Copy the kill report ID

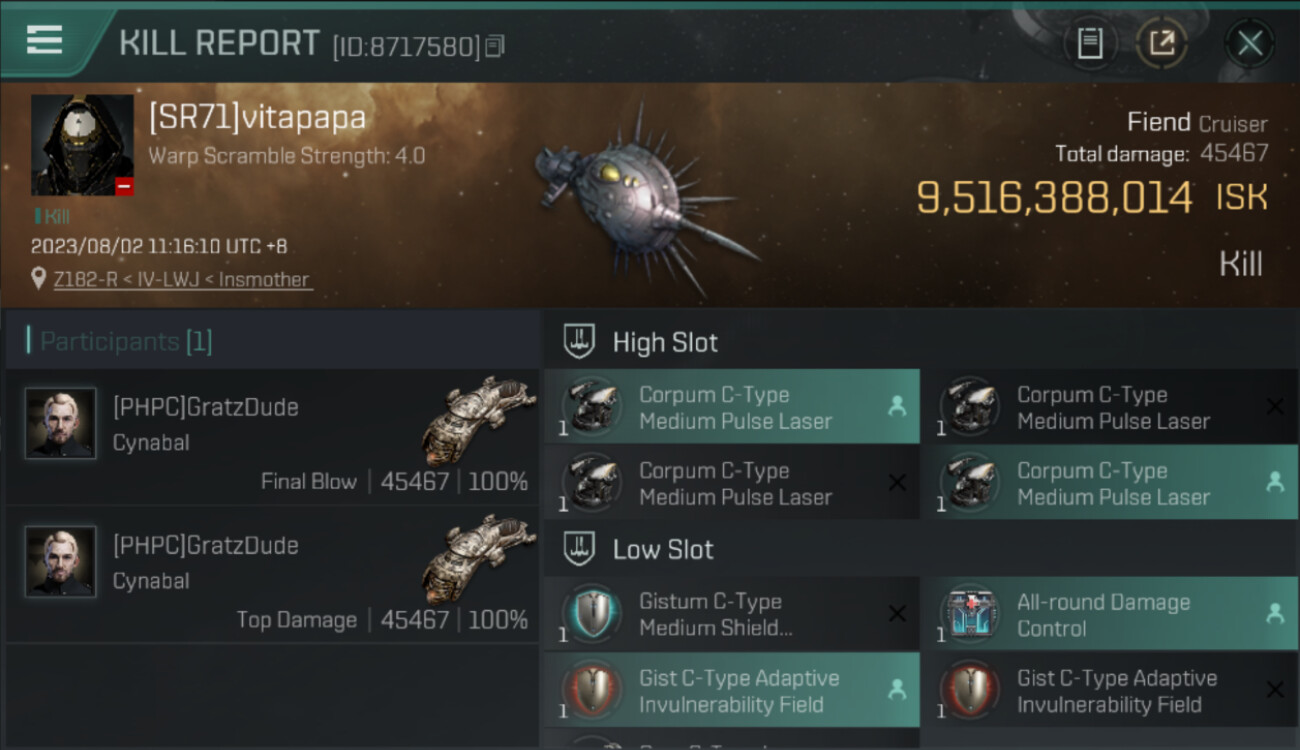click(496, 46)
